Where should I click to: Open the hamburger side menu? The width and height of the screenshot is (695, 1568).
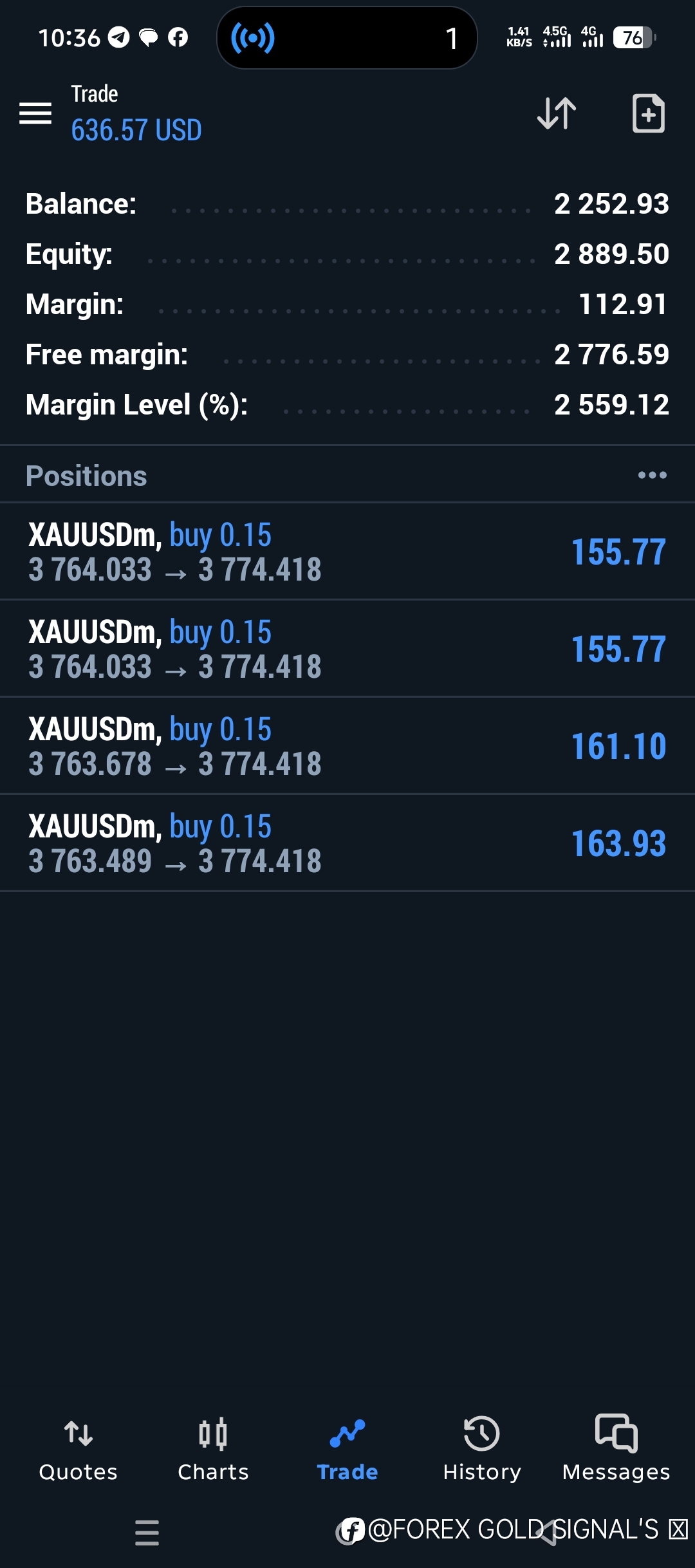(x=35, y=113)
